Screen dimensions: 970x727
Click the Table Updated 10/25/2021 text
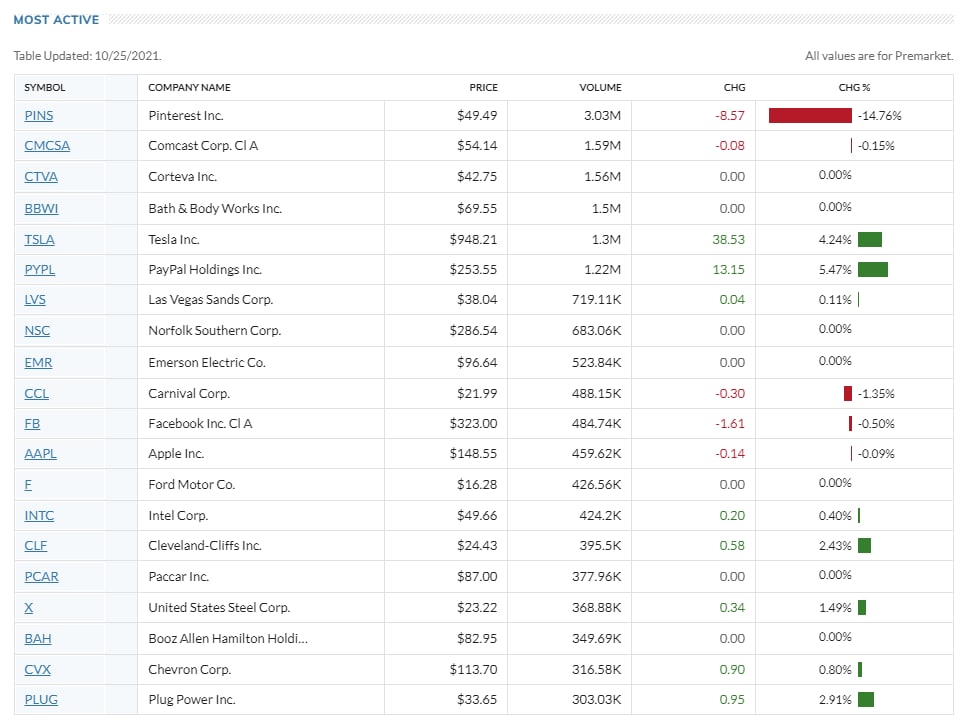coord(87,56)
